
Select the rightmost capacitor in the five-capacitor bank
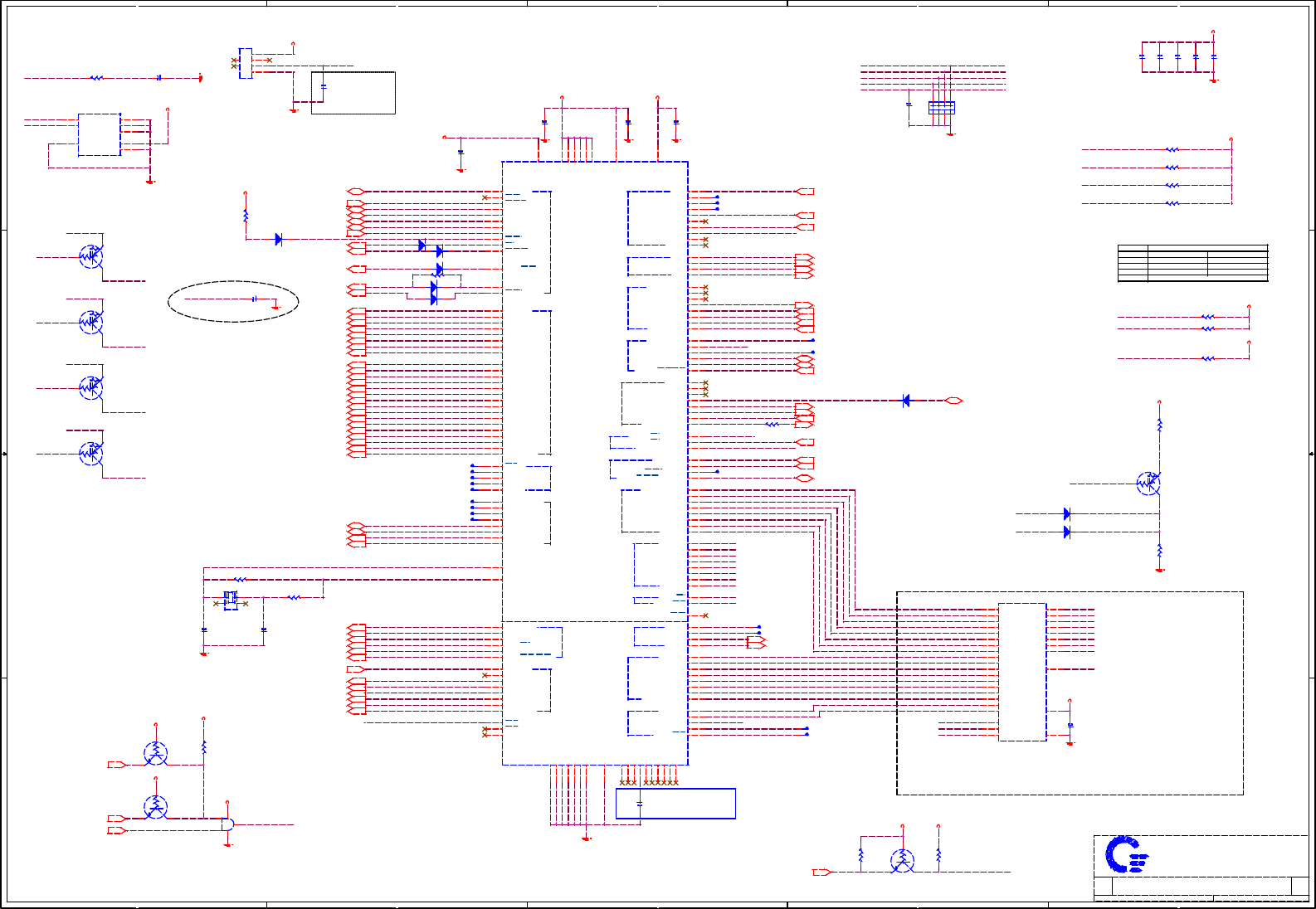click(1214, 56)
